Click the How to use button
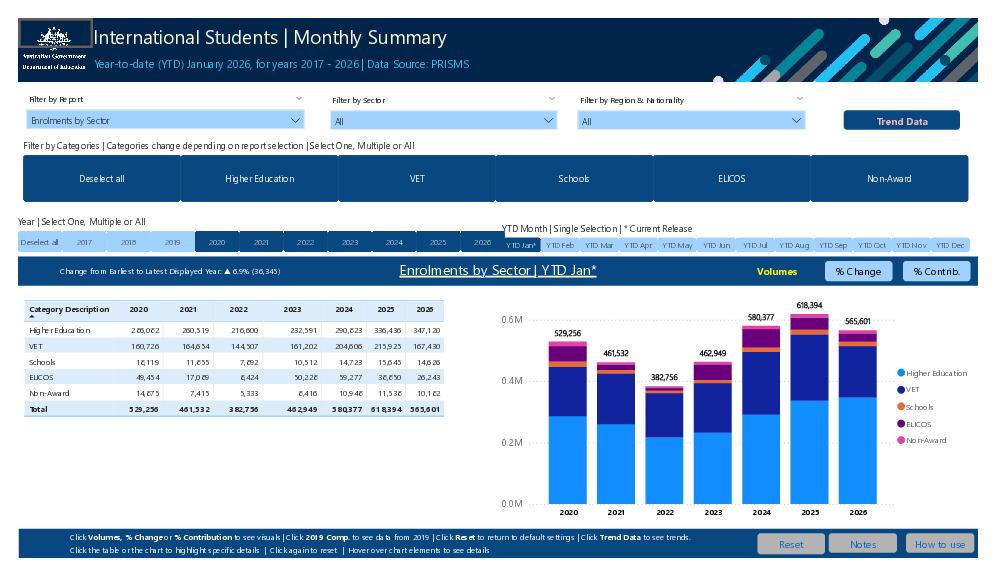This screenshot has width=996, height=576. point(939,544)
